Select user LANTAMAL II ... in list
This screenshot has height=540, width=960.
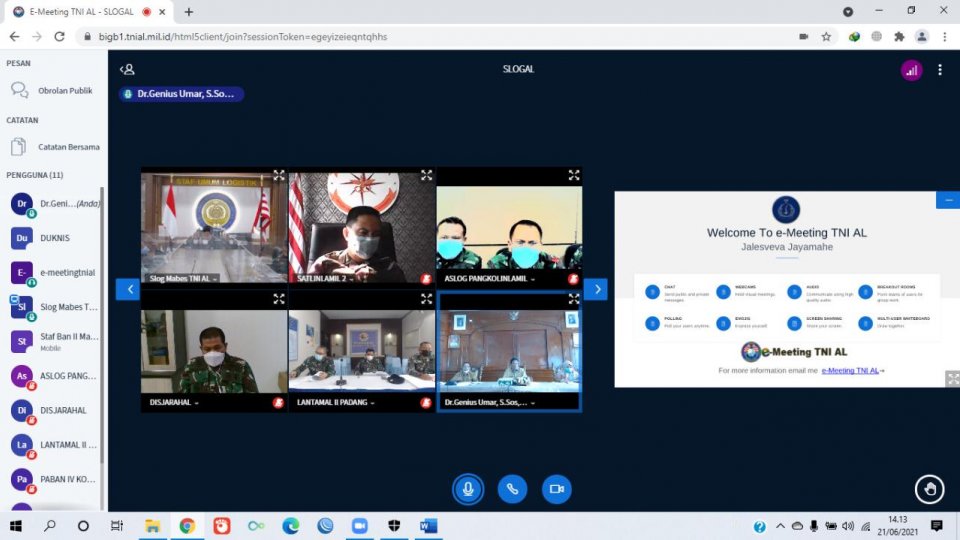(x=53, y=444)
